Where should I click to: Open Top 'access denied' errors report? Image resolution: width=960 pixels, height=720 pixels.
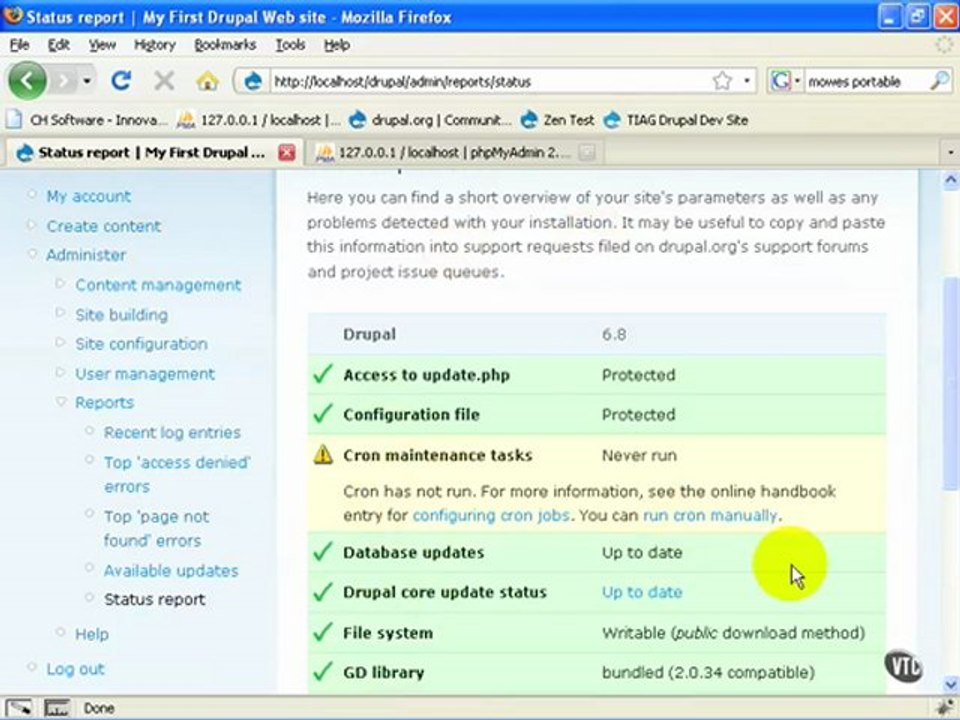[177, 474]
